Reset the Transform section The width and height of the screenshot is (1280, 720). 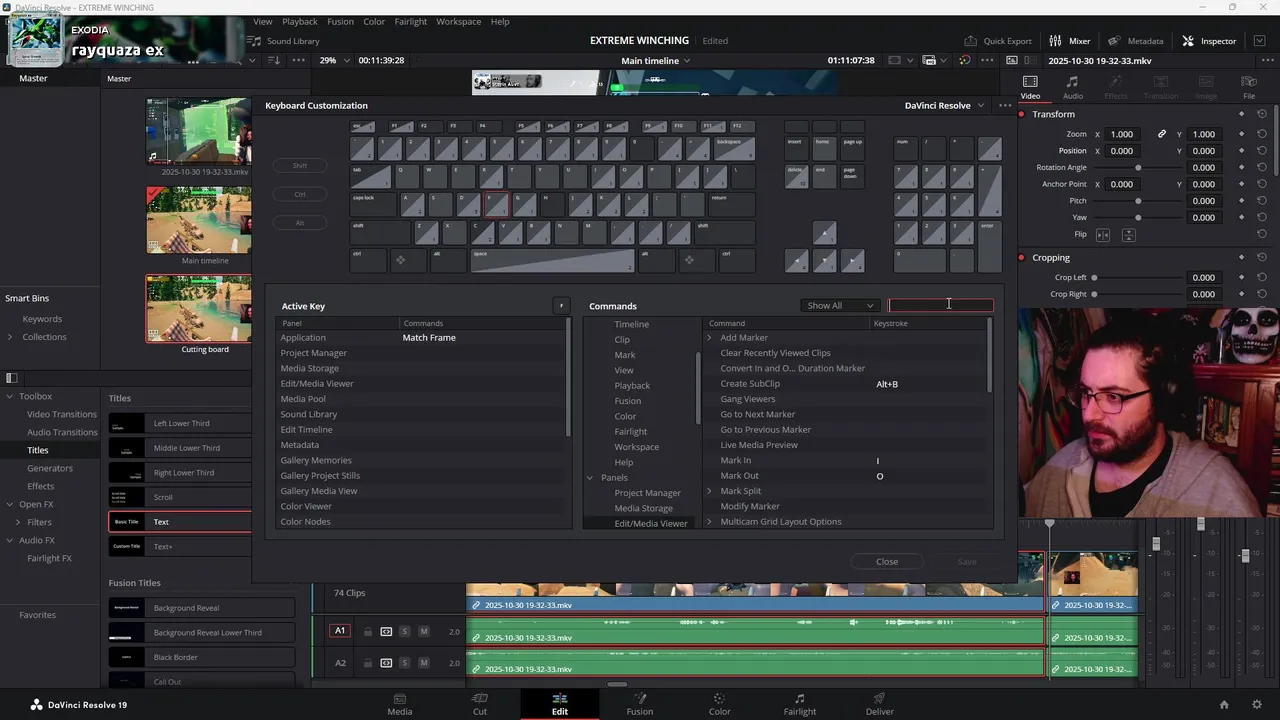(x=1262, y=114)
